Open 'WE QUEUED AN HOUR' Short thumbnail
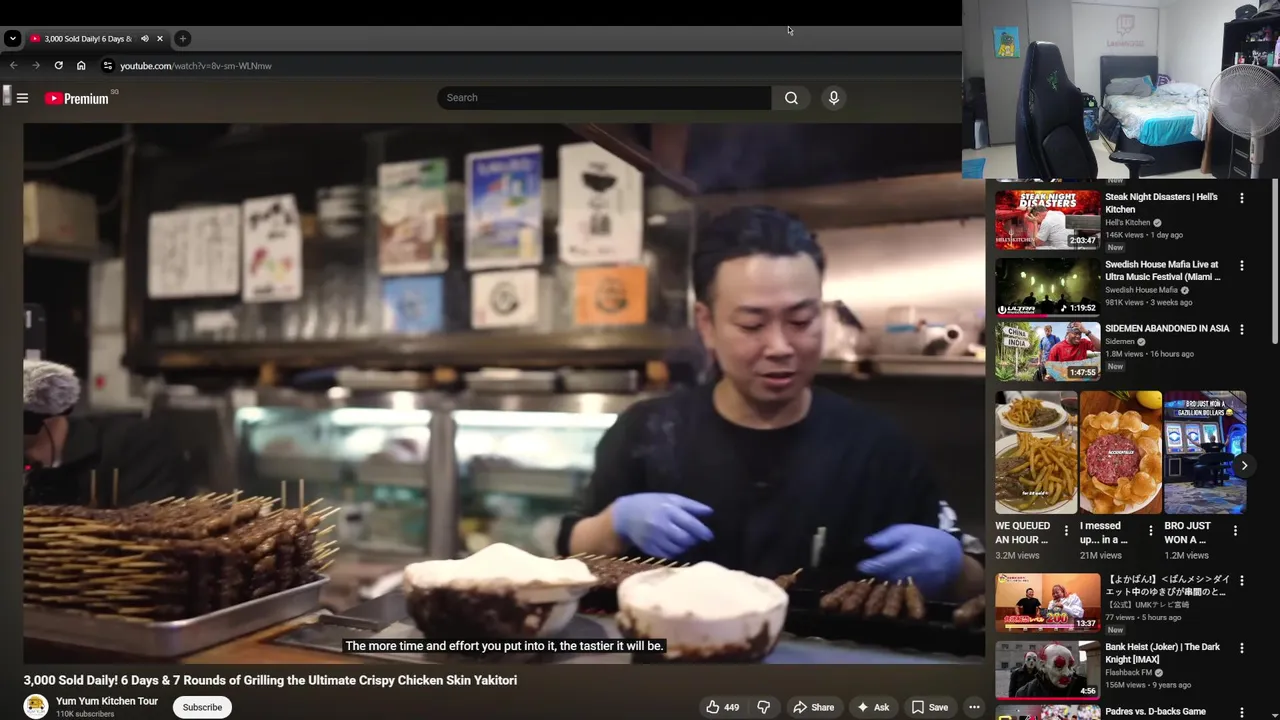1280x720 pixels. click(x=1036, y=452)
